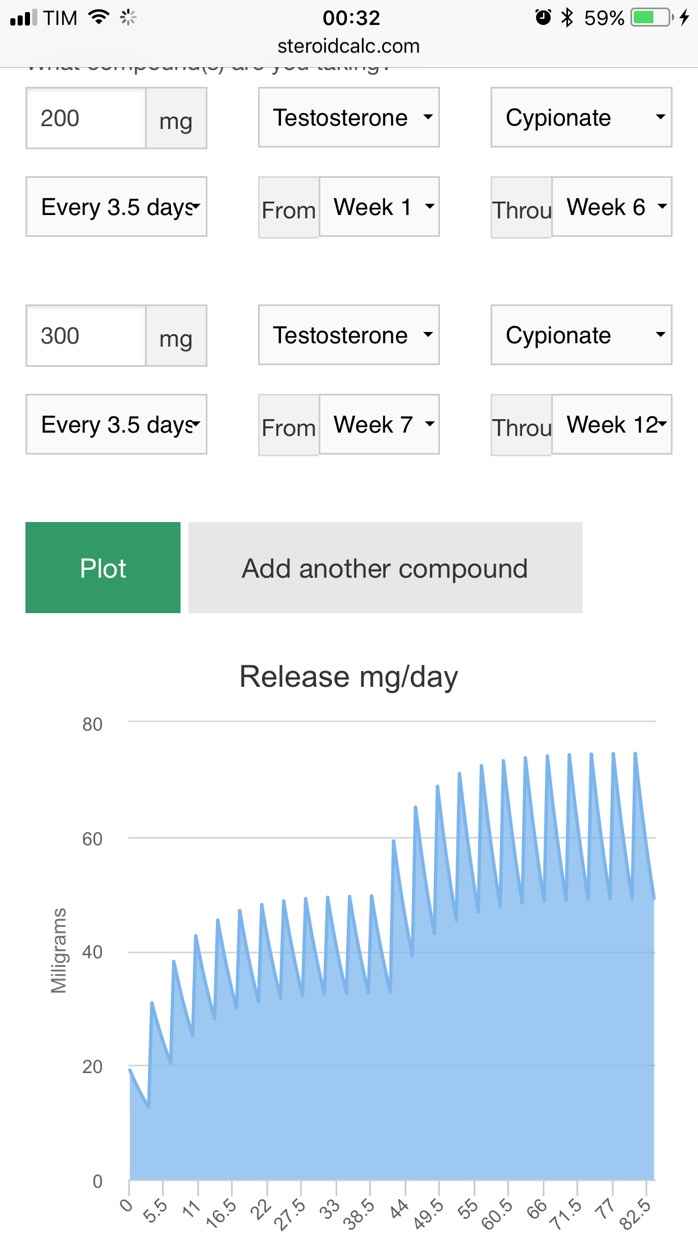Change first Every 3.5 days frequency
This screenshot has height=1242, width=698.
pos(116,207)
